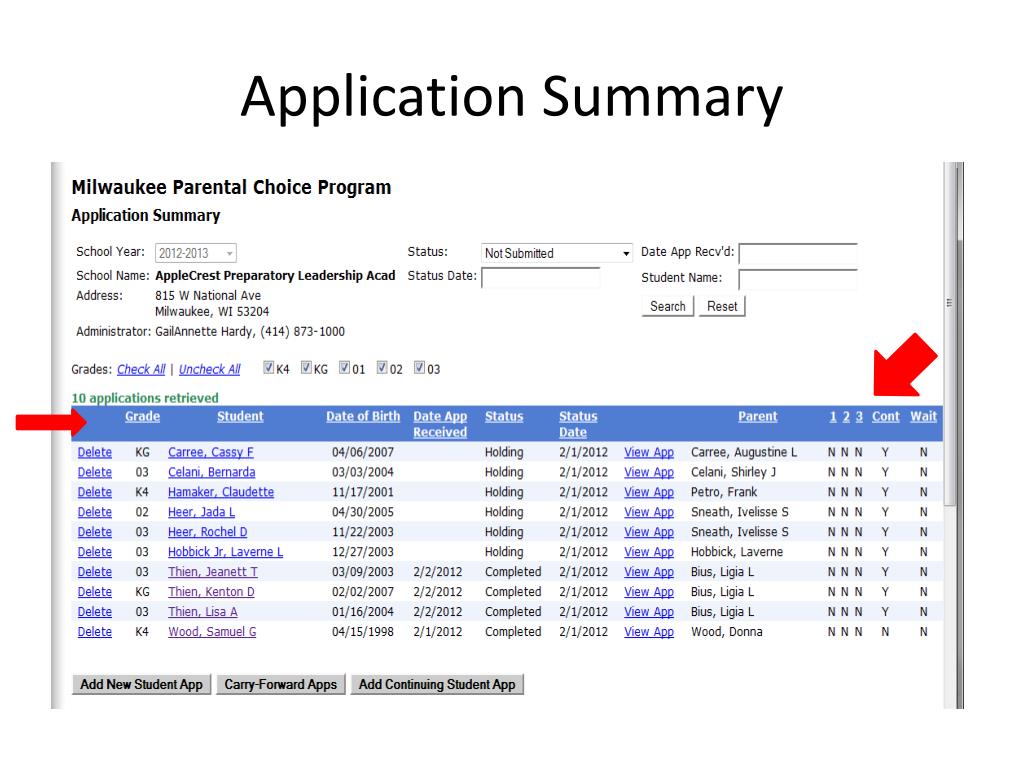This screenshot has width=1024, height=768.
Task: Click the Uncheck All grades link
Action: pos(210,369)
